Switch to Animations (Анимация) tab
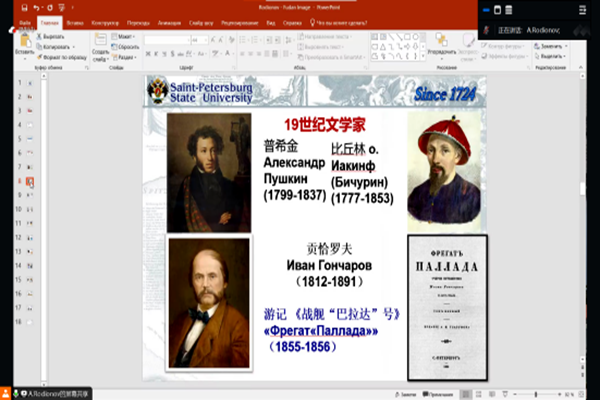Image resolution: width=600 pixels, height=400 pixels. pos(169,23)
